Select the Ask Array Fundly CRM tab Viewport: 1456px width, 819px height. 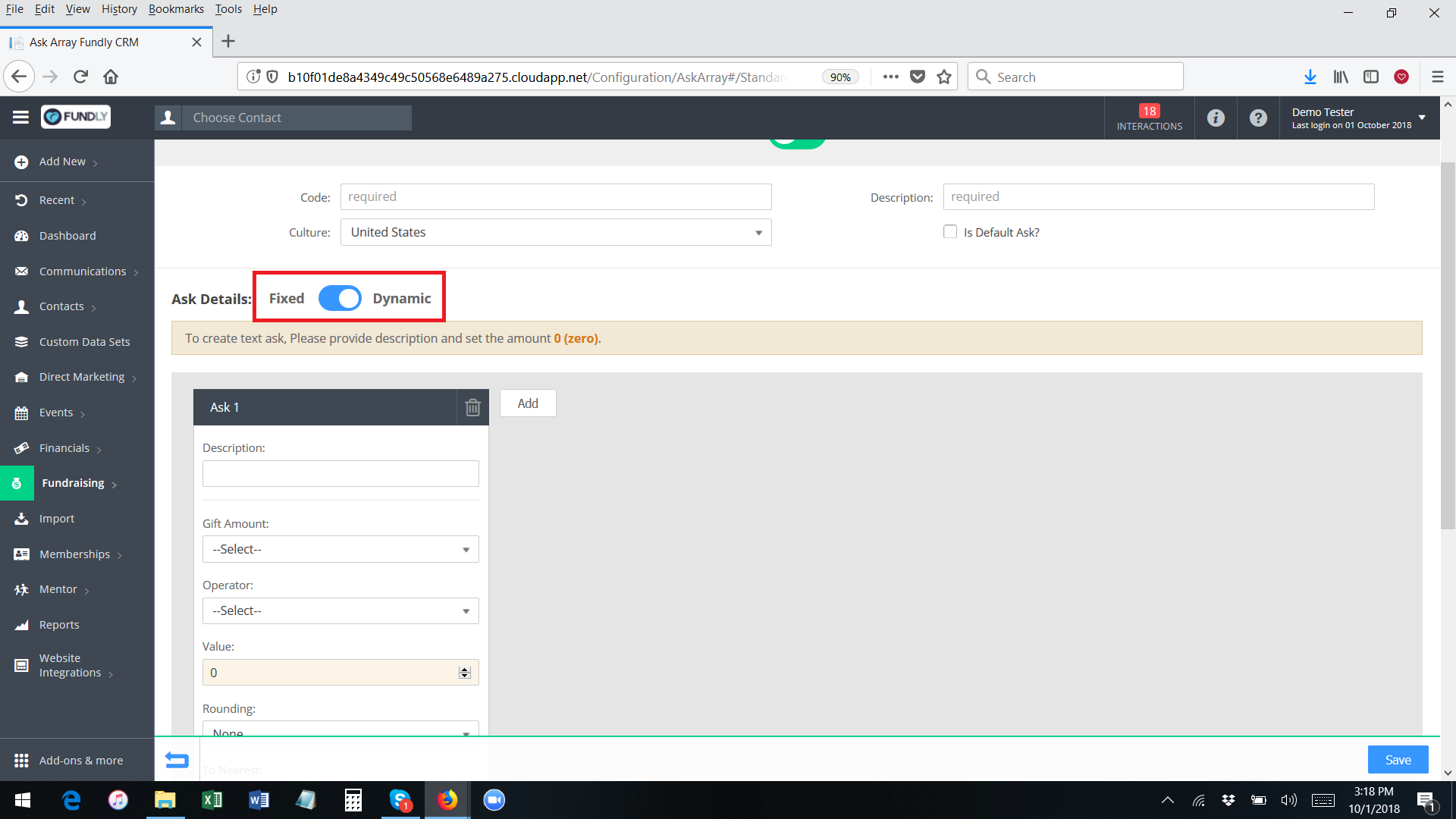pyautogui.click(x=106, y=42)
